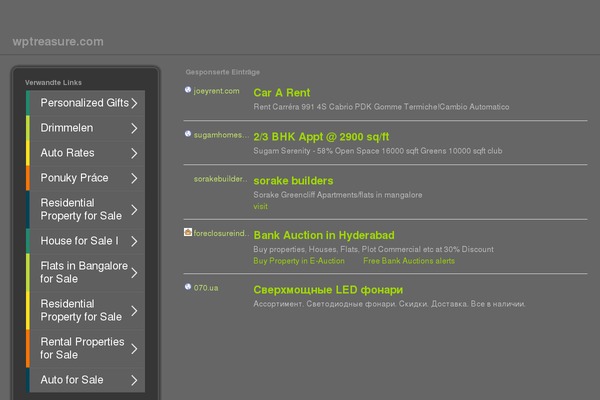Click the arrow next to Auto for Sale
This screenshot has height=400, width=600.
coord(134,380)
